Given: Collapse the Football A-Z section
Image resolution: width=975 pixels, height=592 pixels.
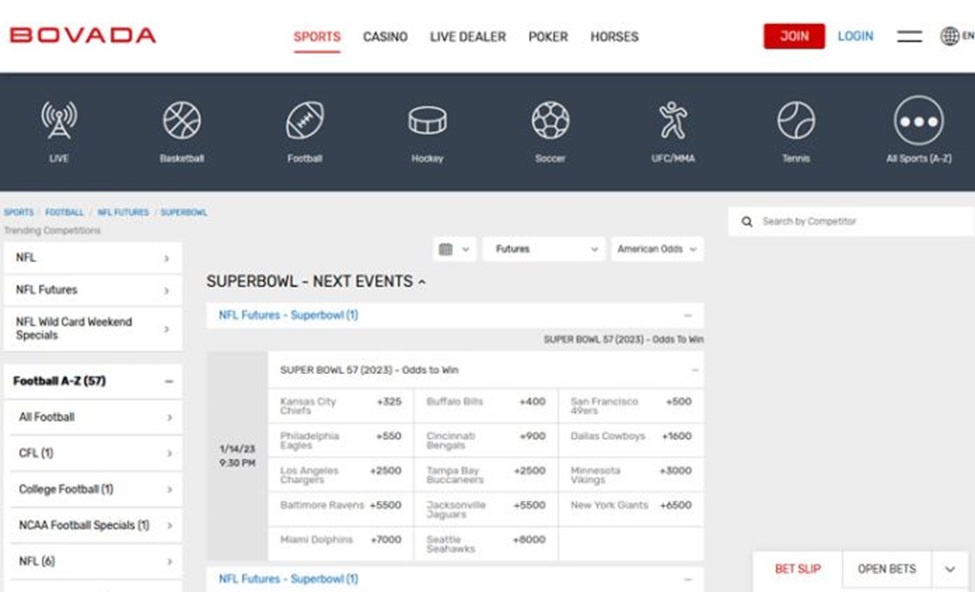Looking at the screenshot, I should click(168, 382).
